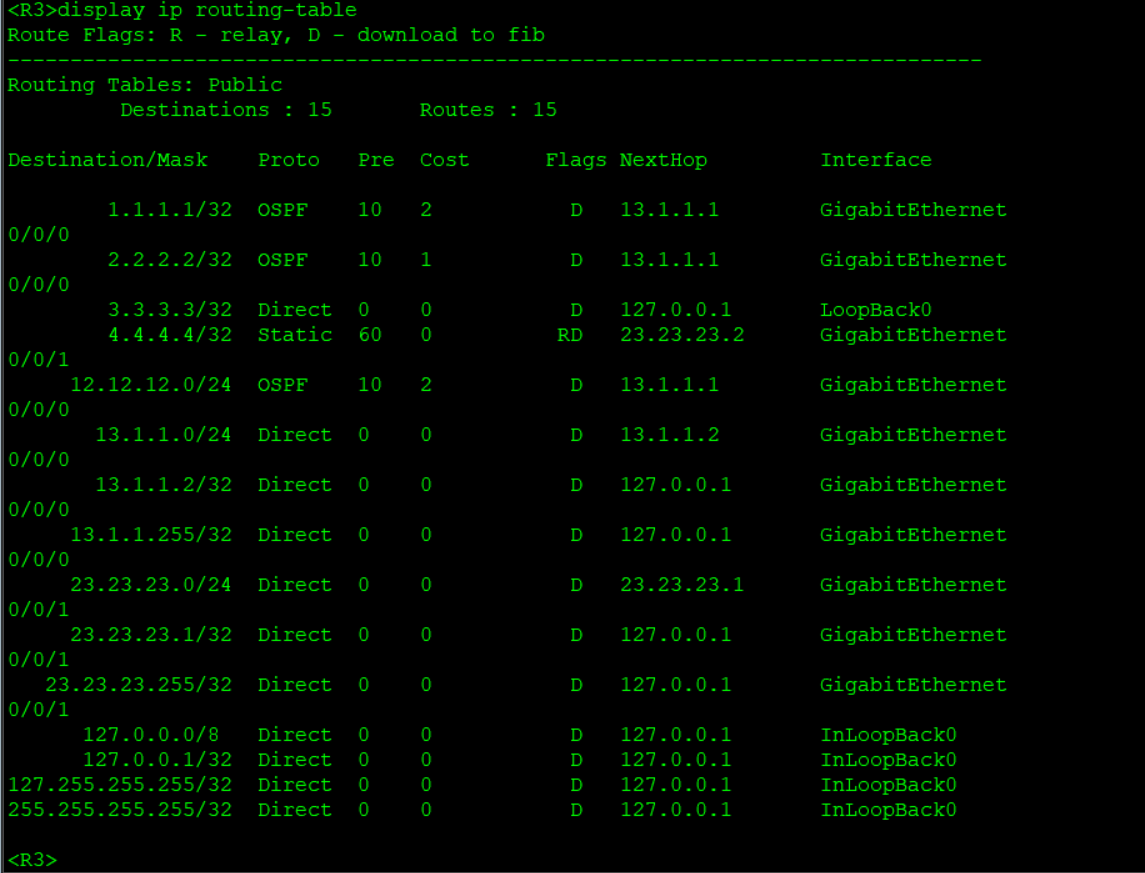Viewport: 1145px width, 873px height.
Task: Select destination 127.0.0.0/8
Action: pyautogui.click(x=150, y=735)
